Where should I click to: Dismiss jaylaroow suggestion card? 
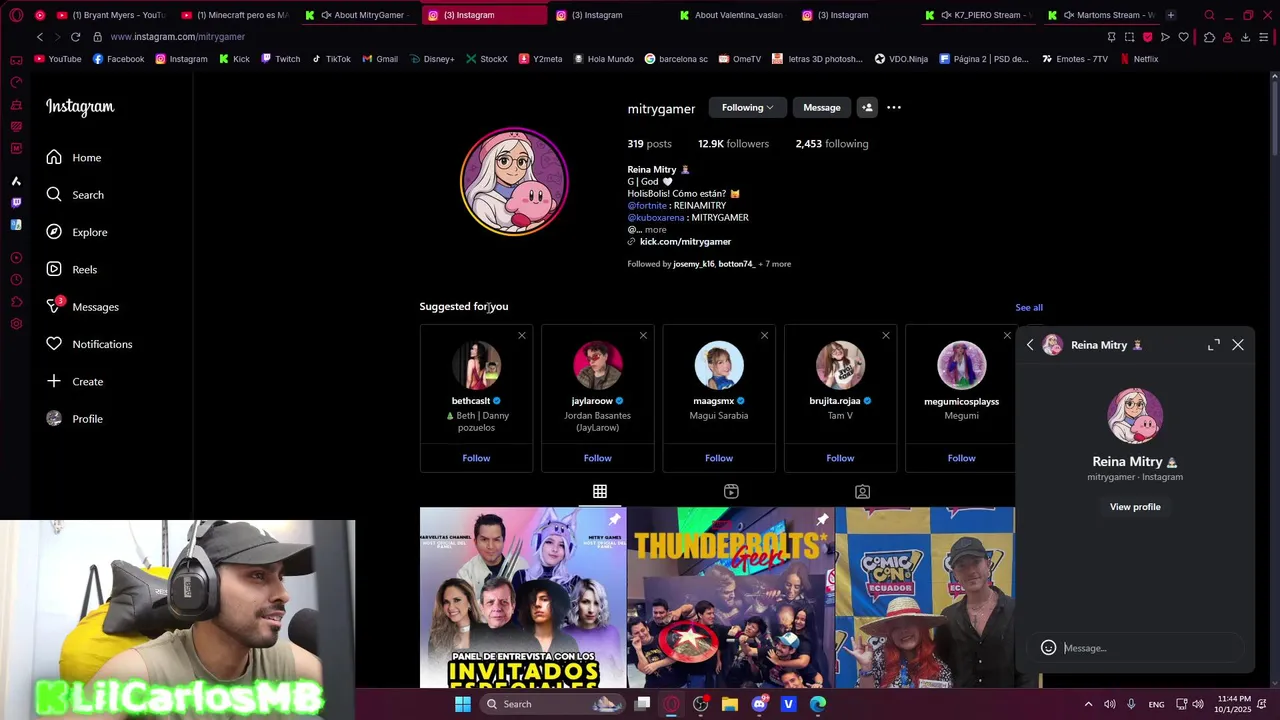tap(643, 335)
